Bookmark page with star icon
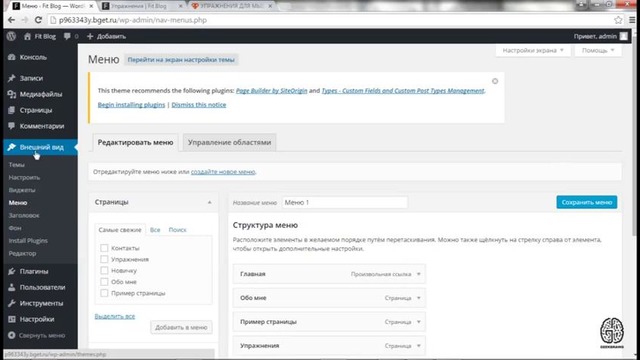This screenshot has width=640, height=360. coord(618,20)
